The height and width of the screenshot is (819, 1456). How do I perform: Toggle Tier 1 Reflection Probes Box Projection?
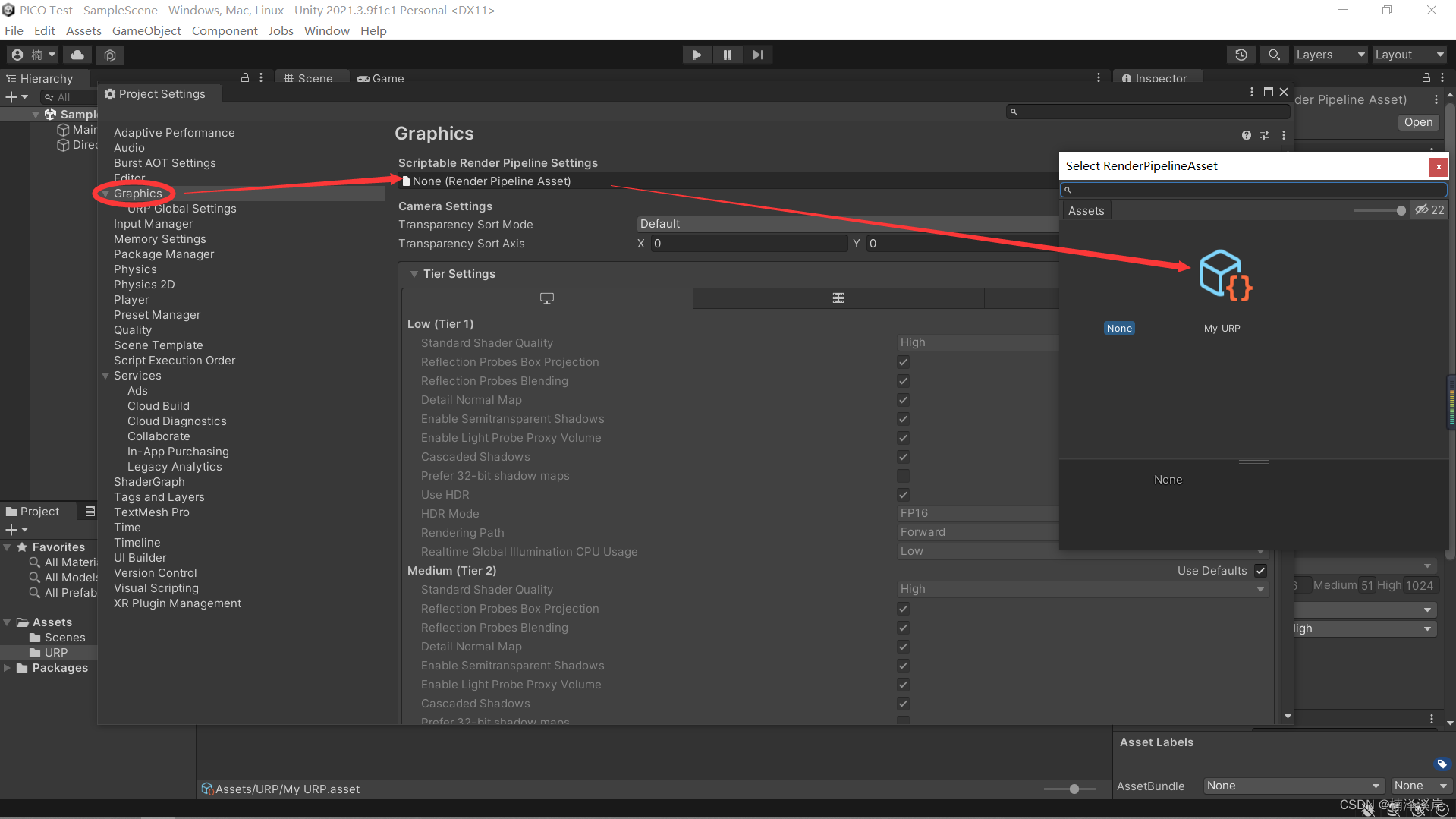click(903, 362)
